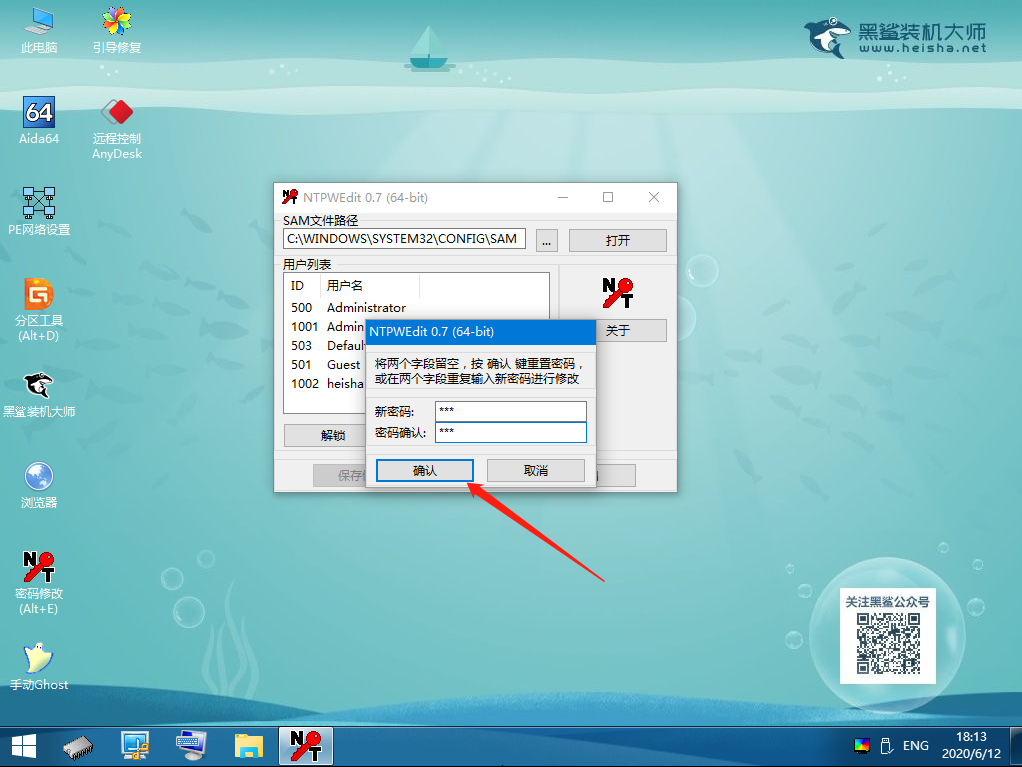
Task: Open PE网络设置 desktop icon
Action: (39, 208)
